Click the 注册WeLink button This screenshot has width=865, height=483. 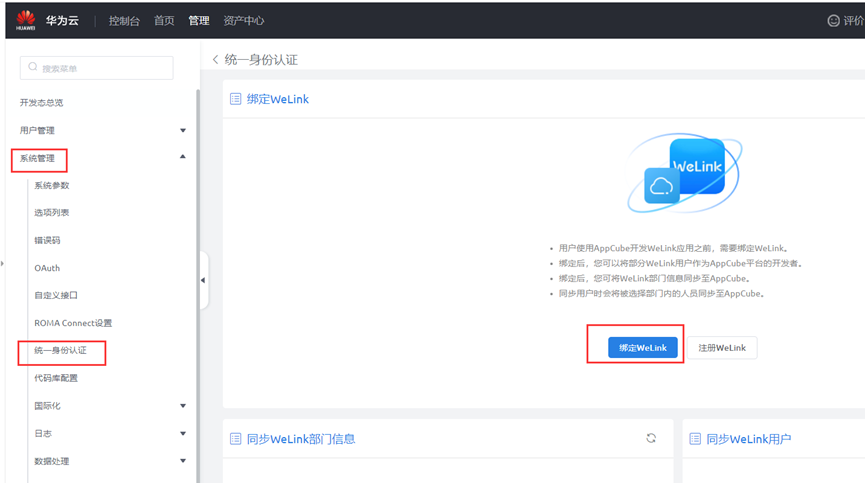722,348
